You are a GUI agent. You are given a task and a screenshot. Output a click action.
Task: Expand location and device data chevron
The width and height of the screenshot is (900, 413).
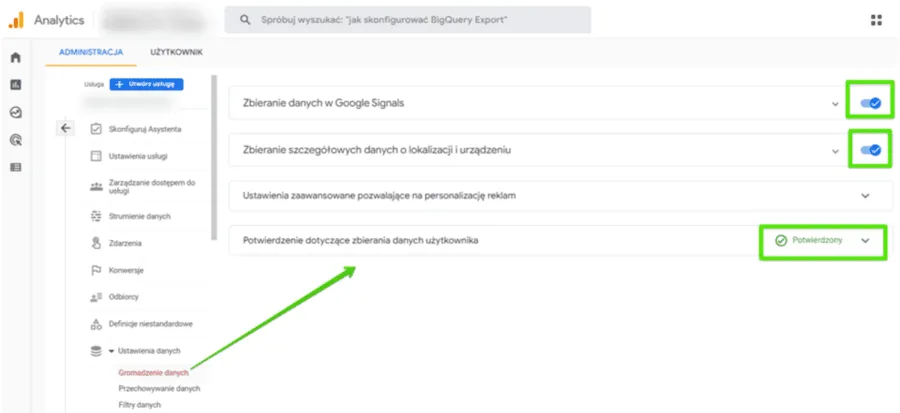(835, 151)
